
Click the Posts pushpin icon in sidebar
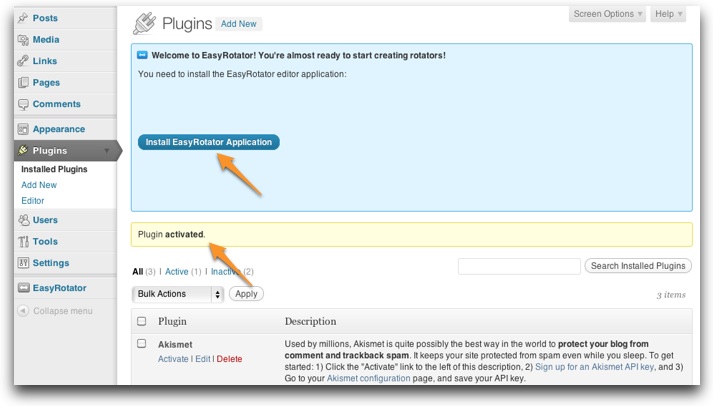click(23, 18)
